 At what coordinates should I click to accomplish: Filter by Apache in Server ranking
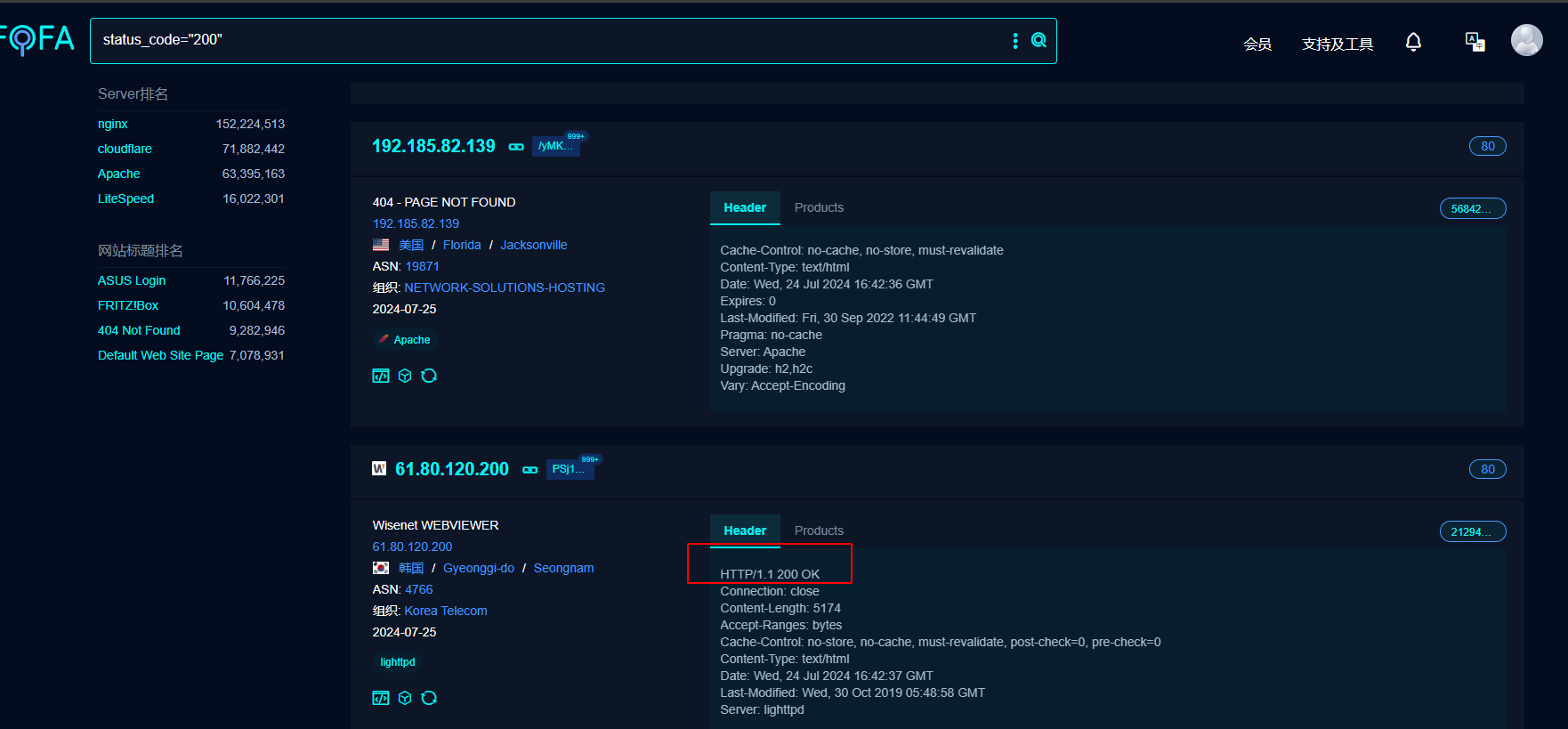point(119,174)
